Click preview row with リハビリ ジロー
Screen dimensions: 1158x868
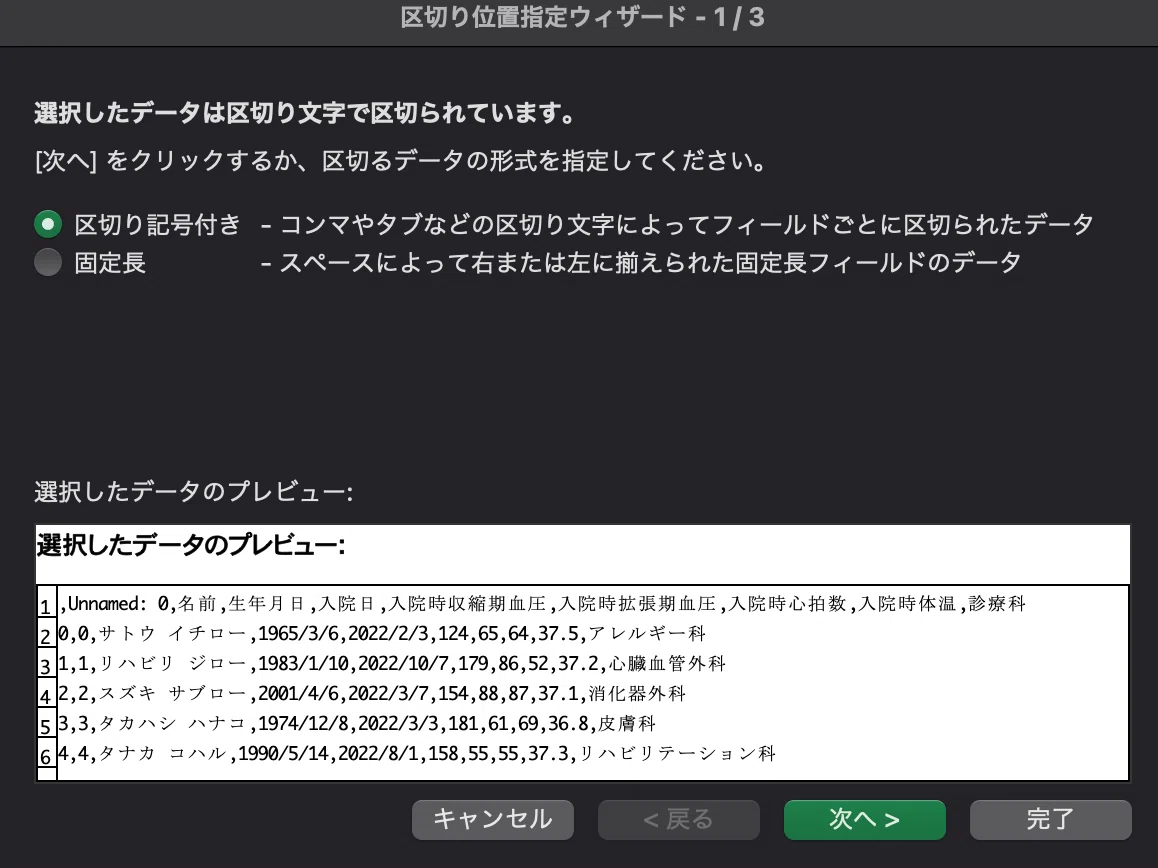point(392,664)
